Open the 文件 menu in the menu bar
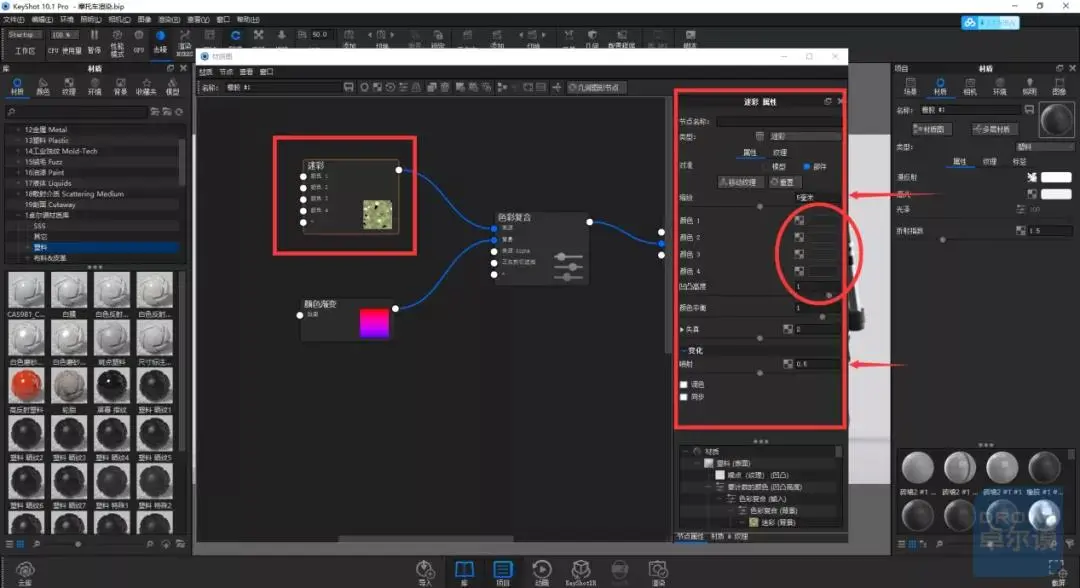 point(13,19)
